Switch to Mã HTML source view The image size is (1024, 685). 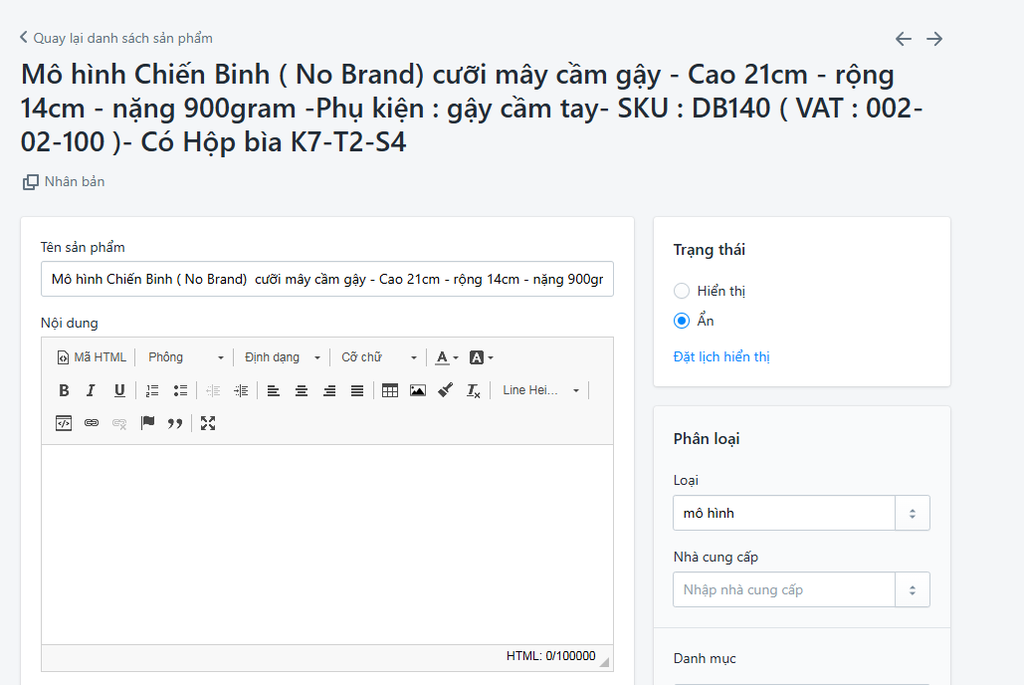pos(92,357)
